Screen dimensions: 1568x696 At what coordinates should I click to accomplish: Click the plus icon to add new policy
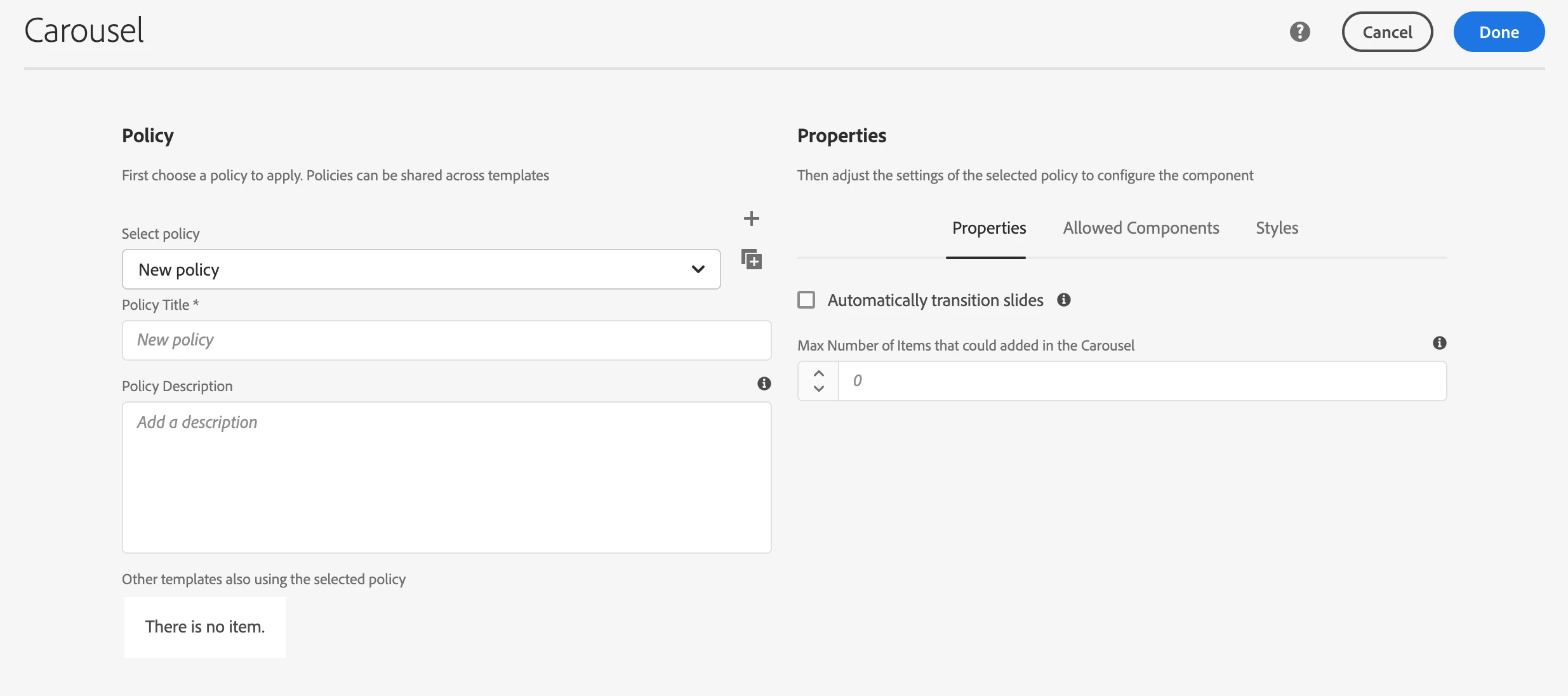[x=751, y=218]
